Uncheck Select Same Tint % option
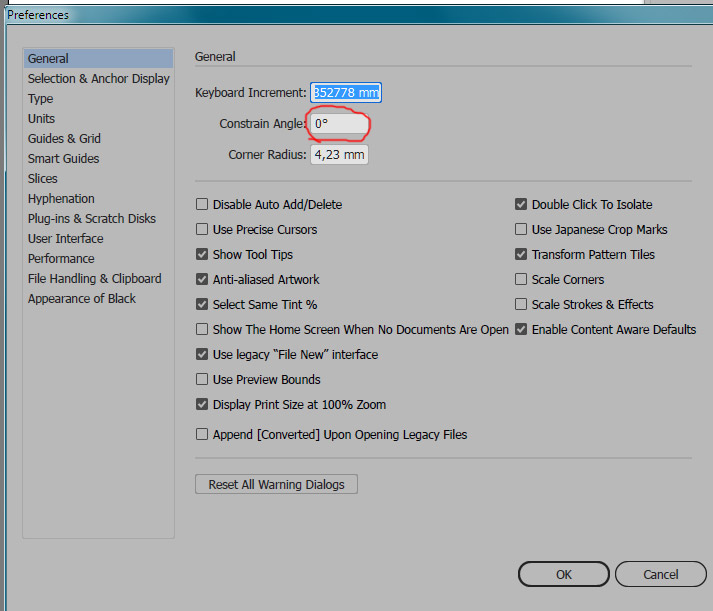The width and height of the screenshot is (713, 611). pos(202,304)
